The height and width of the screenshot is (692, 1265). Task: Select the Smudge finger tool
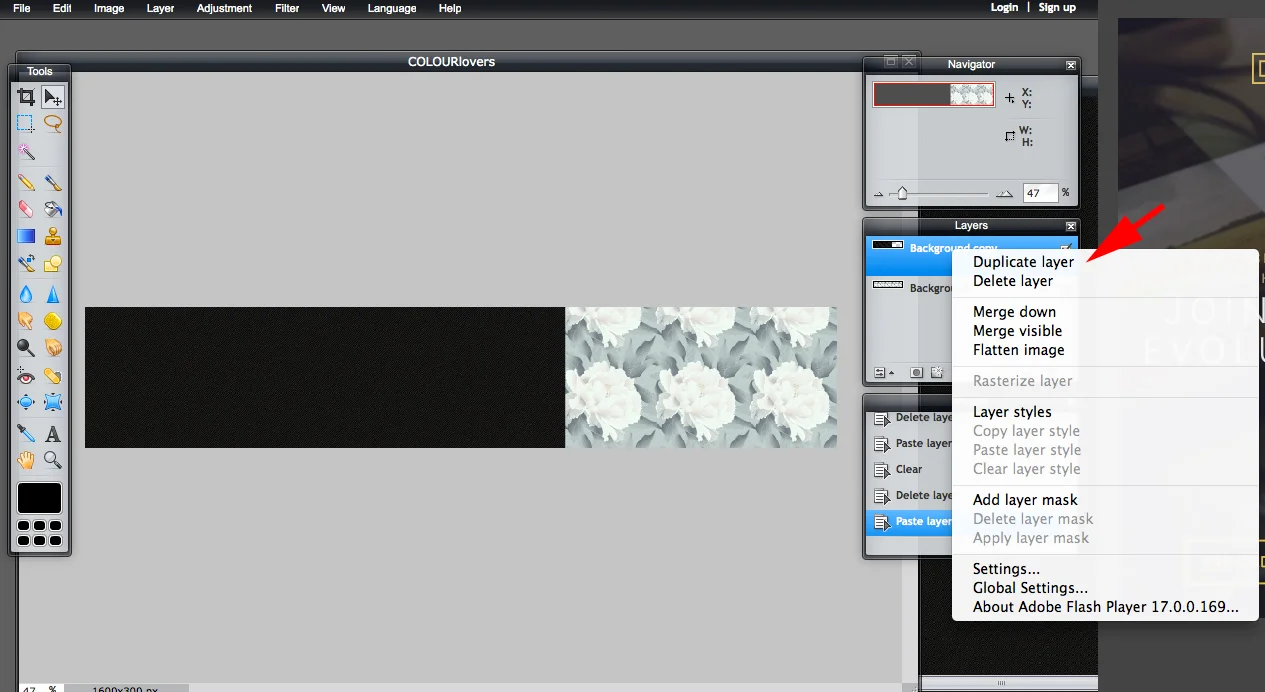pyautogui.click(x=26, y=321)
